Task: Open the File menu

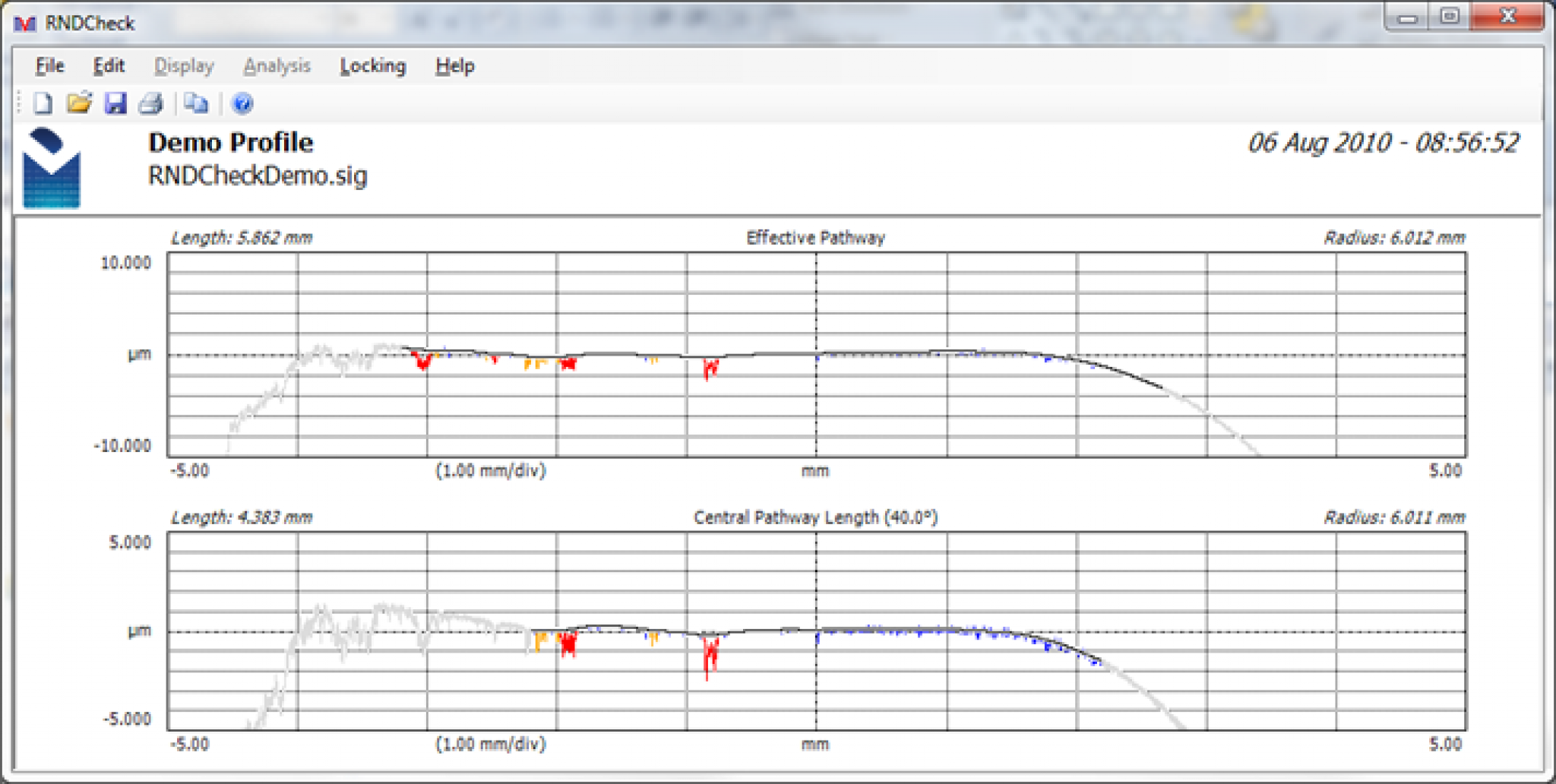Action: pyautogui.click(x=49, y=66)
